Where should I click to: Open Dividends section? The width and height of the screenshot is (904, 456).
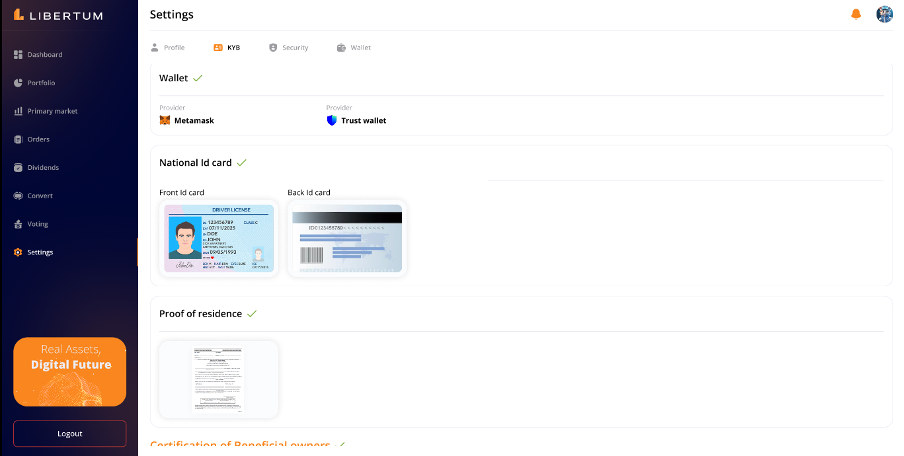[43, 167]
